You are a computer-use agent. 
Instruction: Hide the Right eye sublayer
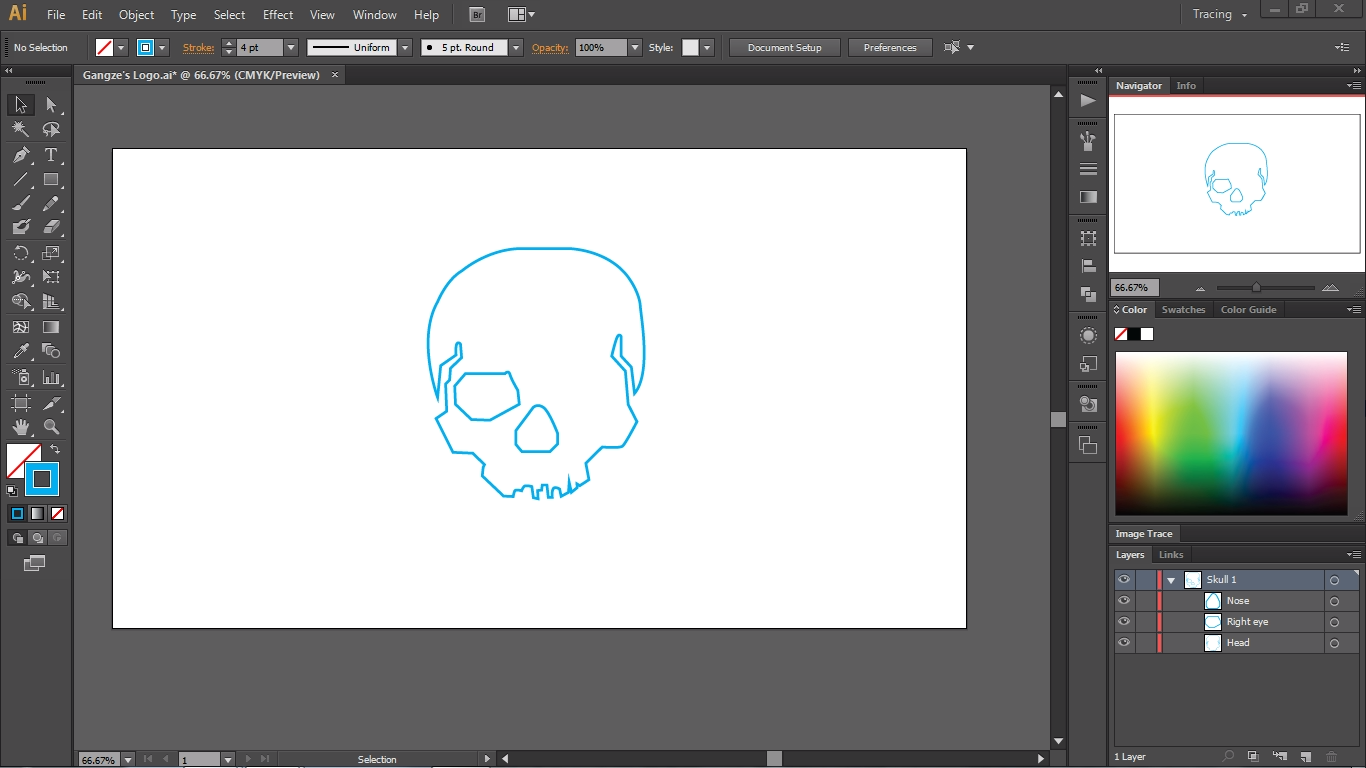(x=1124, y=622)
